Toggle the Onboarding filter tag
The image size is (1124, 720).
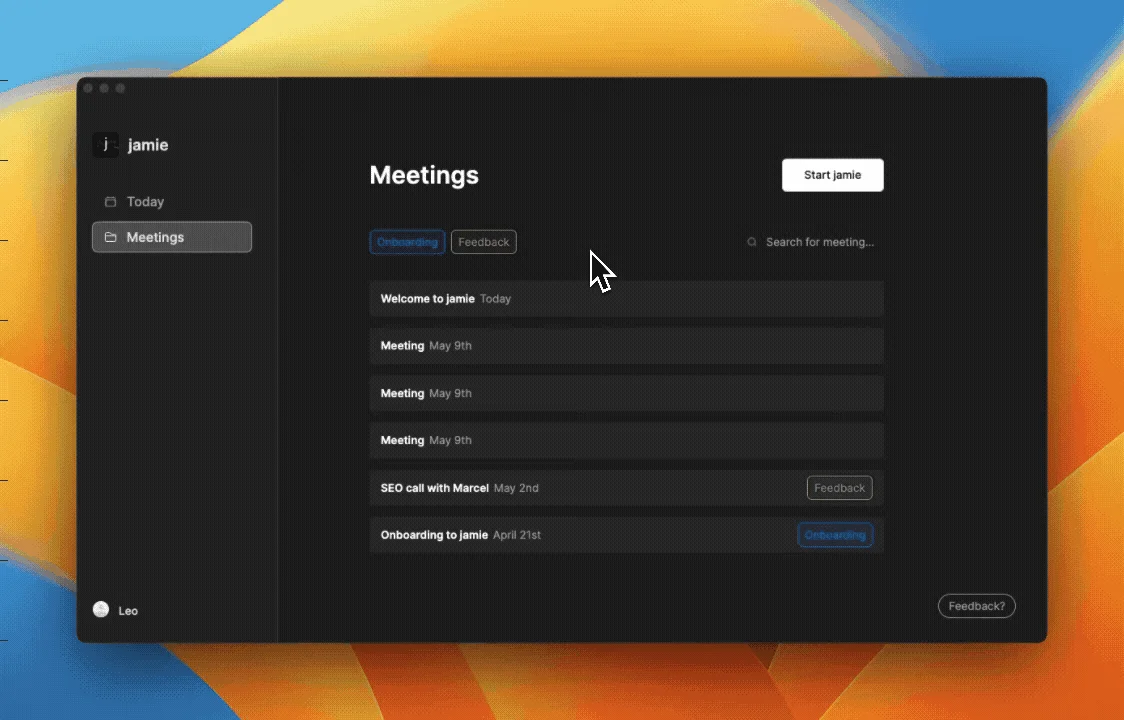click(x=407, y=241)
